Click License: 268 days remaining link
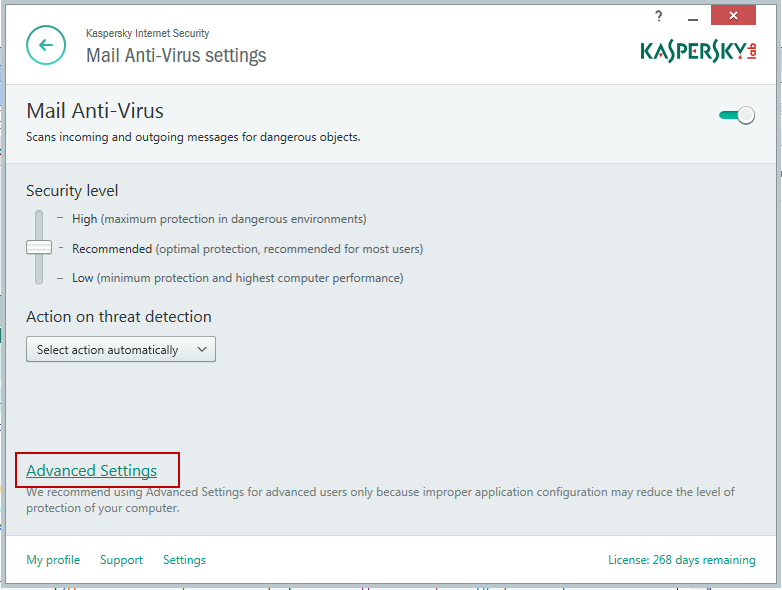This screenshot has width=782, height=590. [x=681, y=560]
